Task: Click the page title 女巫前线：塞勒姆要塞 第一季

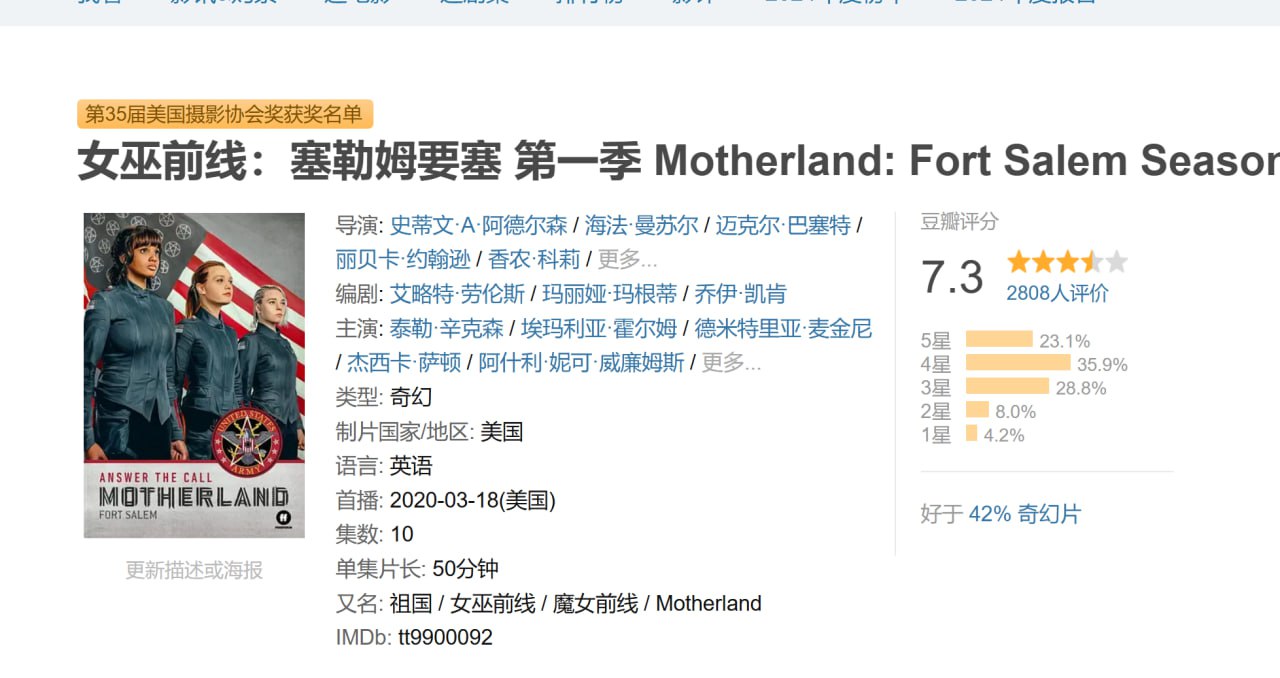Action: coord(360,161)
